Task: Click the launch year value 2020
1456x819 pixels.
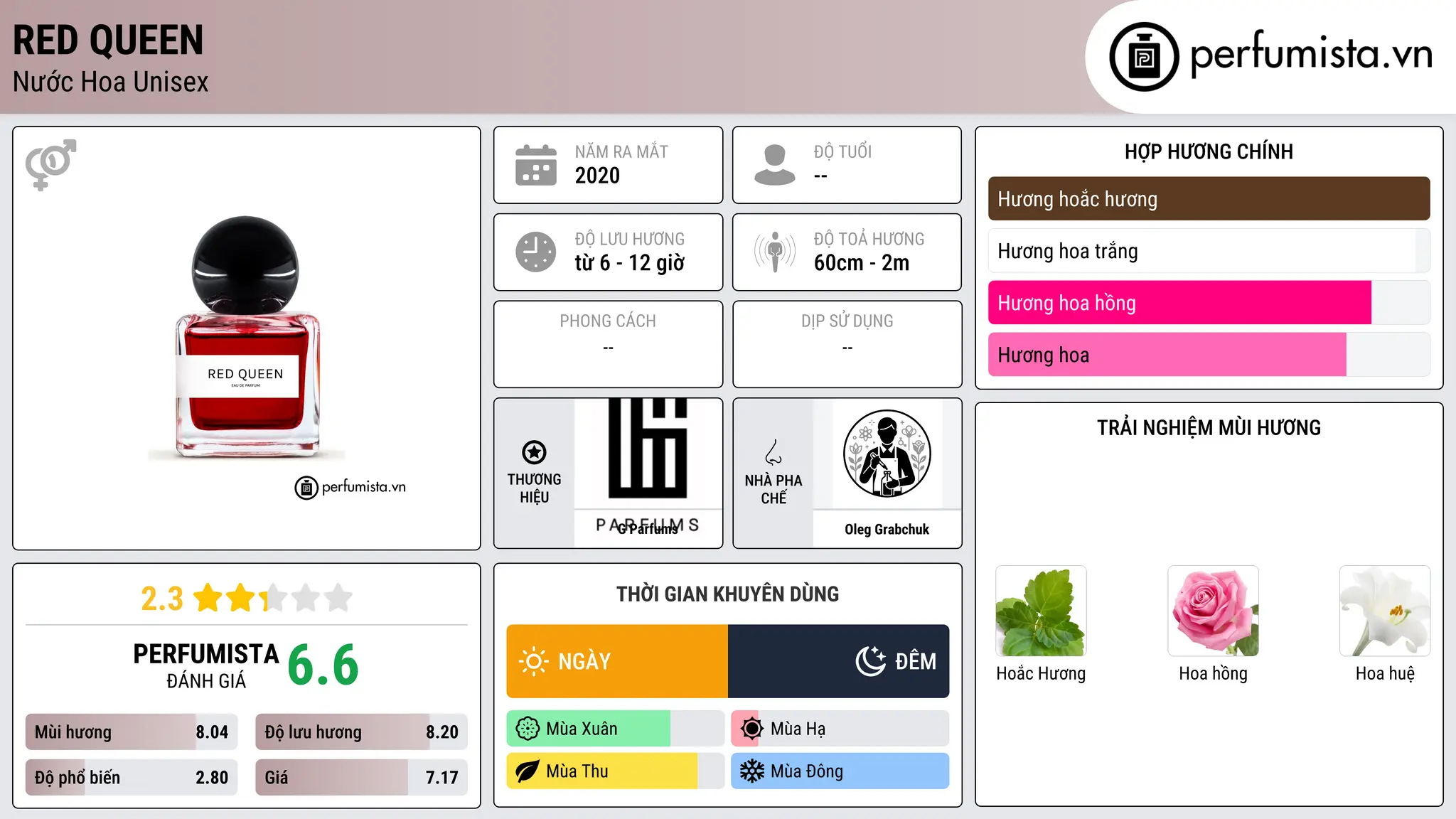Action: [597, 176]
